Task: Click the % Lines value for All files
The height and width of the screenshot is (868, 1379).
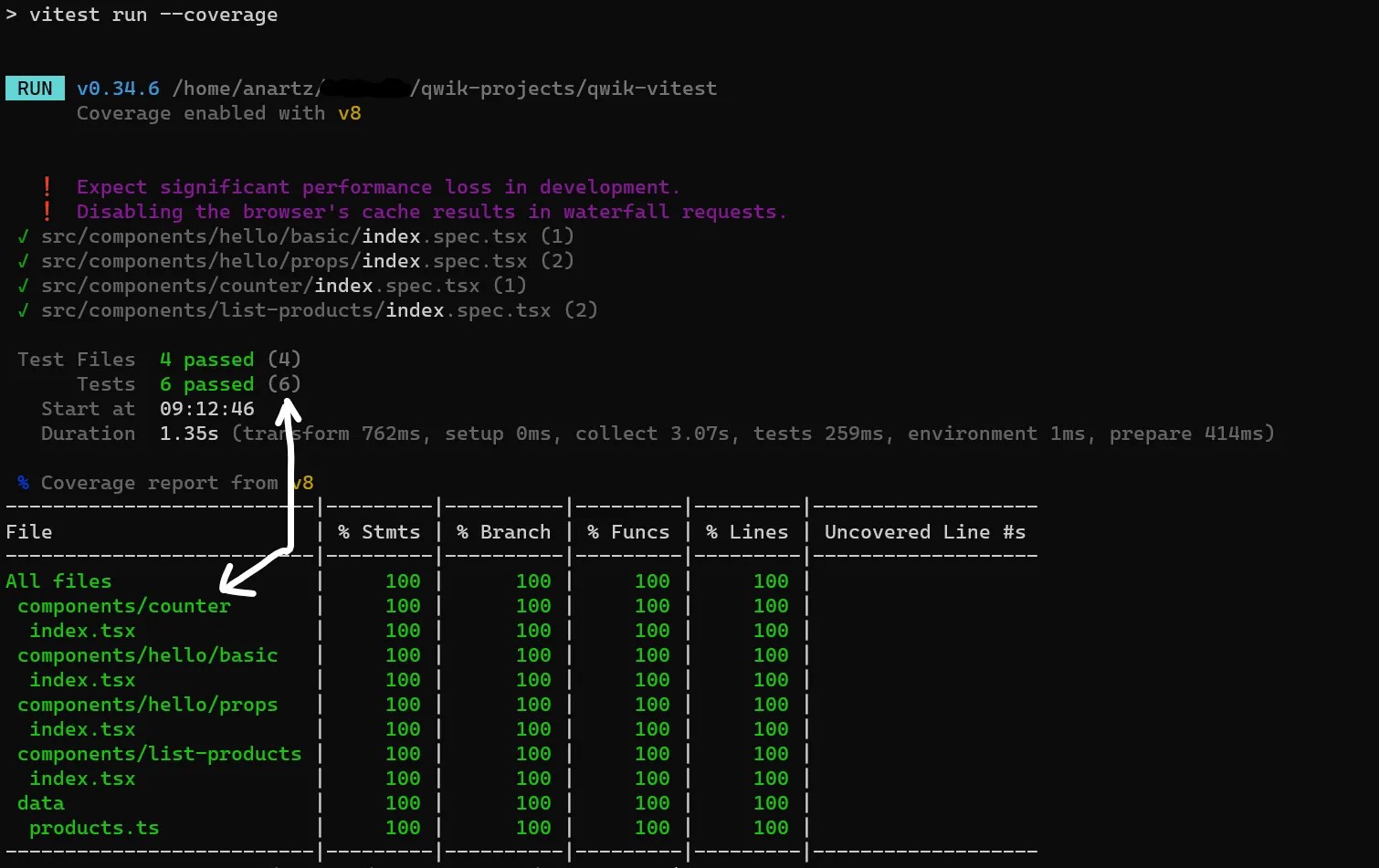Action: pyautogui.click(x=771, y=581)
